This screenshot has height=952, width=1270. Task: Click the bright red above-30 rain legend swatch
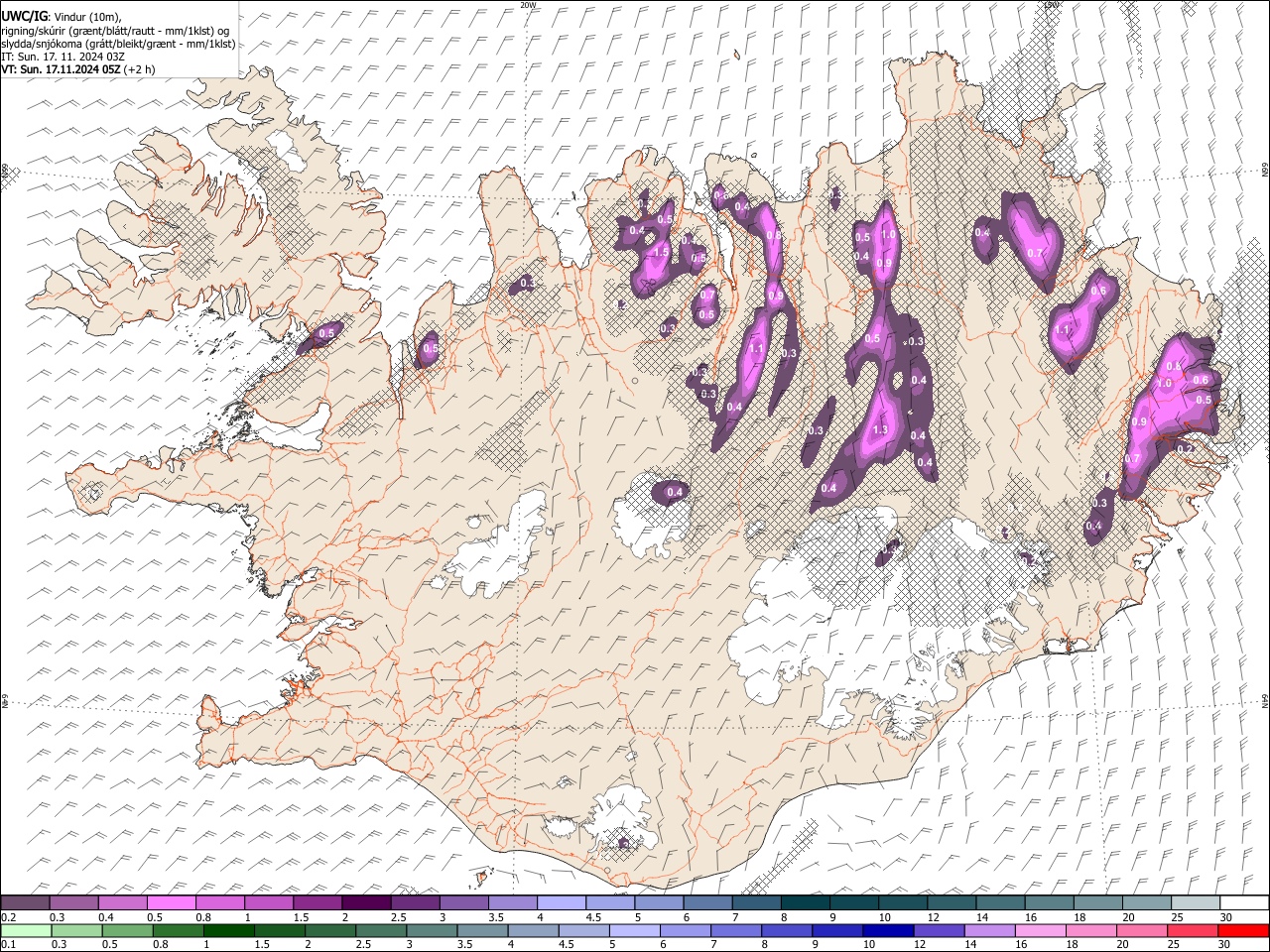pyautogui.click(x=1242, y=930)
